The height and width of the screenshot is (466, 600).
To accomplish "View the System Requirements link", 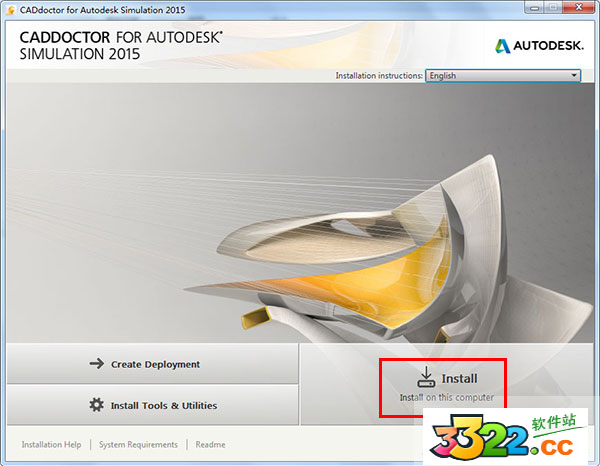I will [x=138, y=445].
